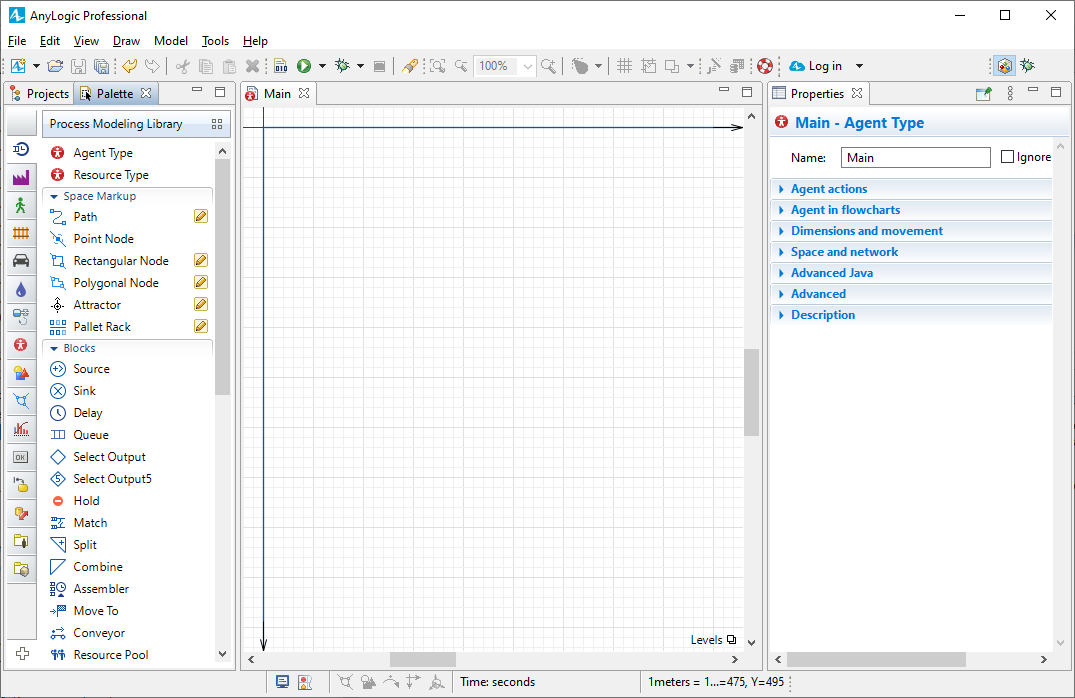
Task: Enable the Ignore checkbox
Action: (1008, 157)
